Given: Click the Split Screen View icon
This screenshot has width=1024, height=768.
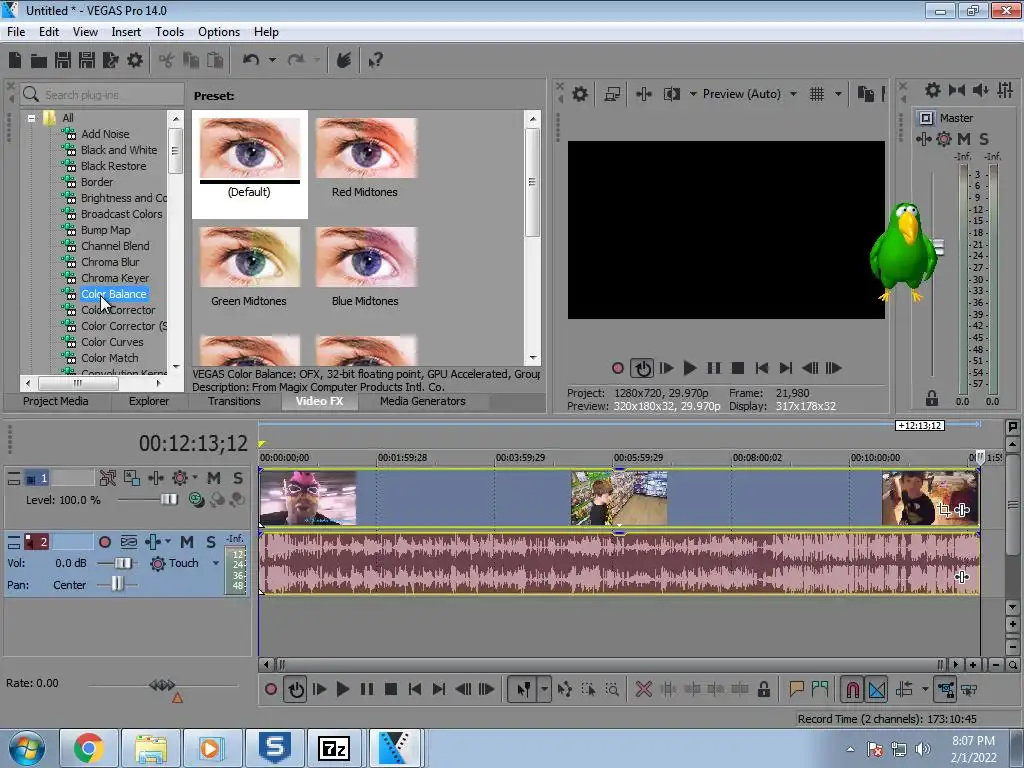Looking at the screenshot, I should (672, 94).
